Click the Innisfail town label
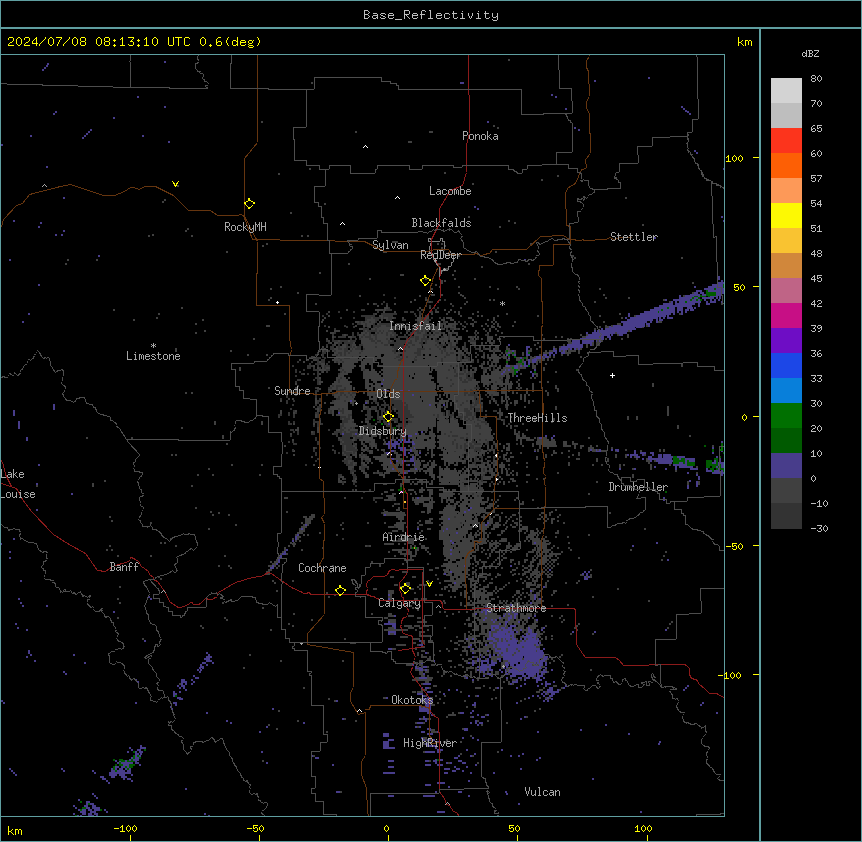Screen dimensions: 862x842 415,326
